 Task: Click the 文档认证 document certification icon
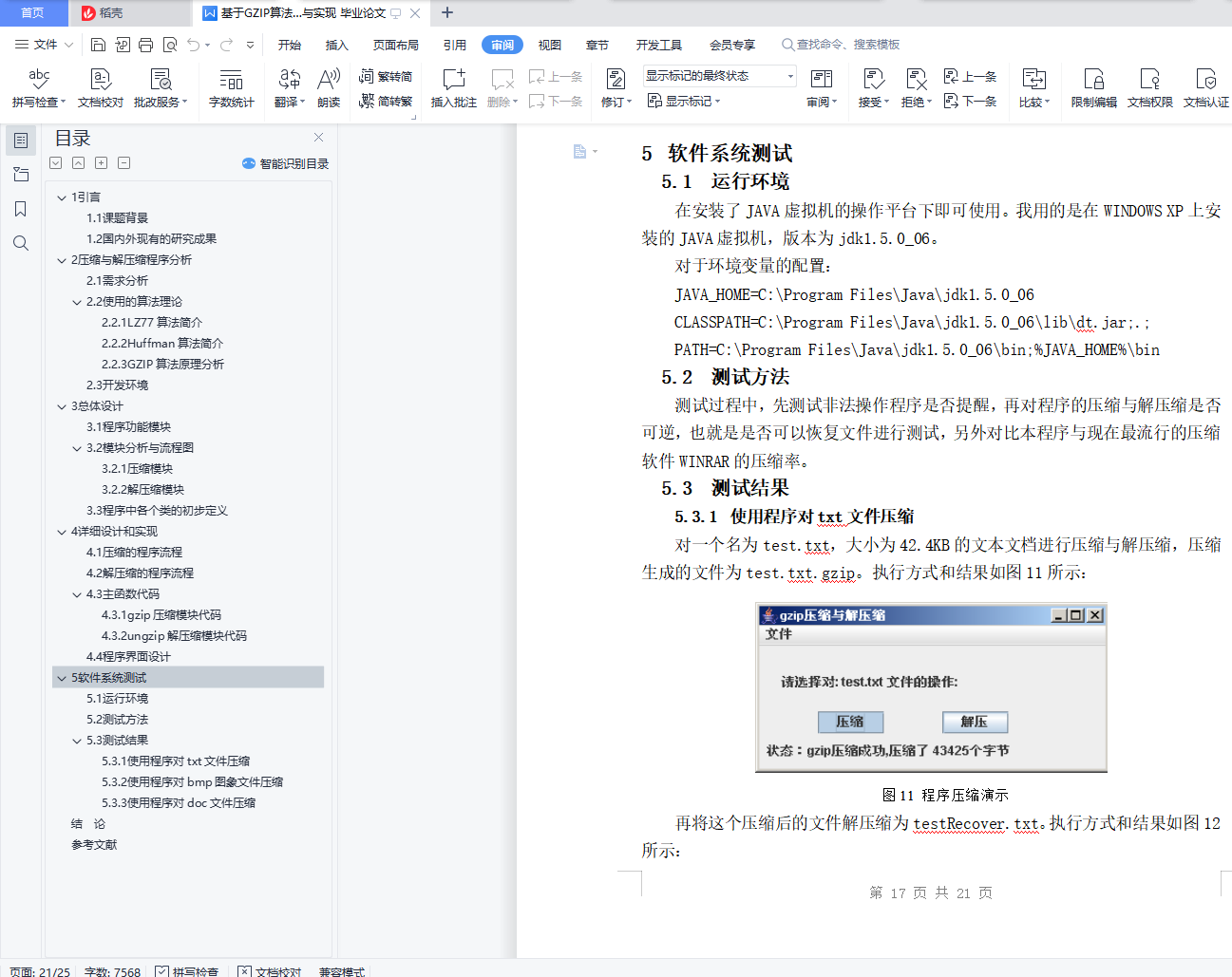(x=1205, y=88)
